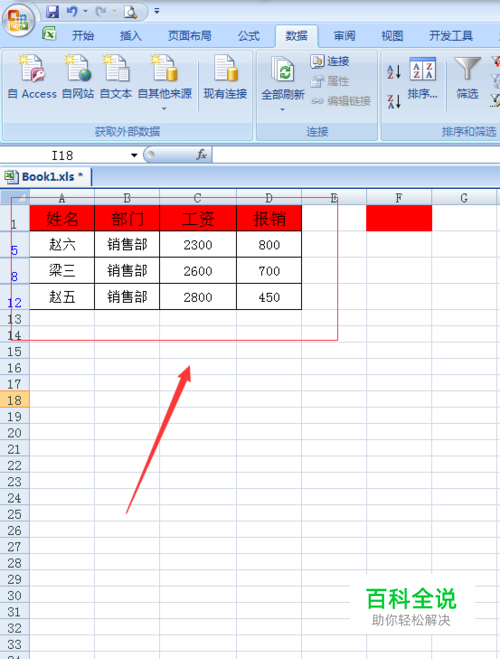Click the reimbursement cell 800
This screenshot has height=659, width=500.
pos(269,244)
